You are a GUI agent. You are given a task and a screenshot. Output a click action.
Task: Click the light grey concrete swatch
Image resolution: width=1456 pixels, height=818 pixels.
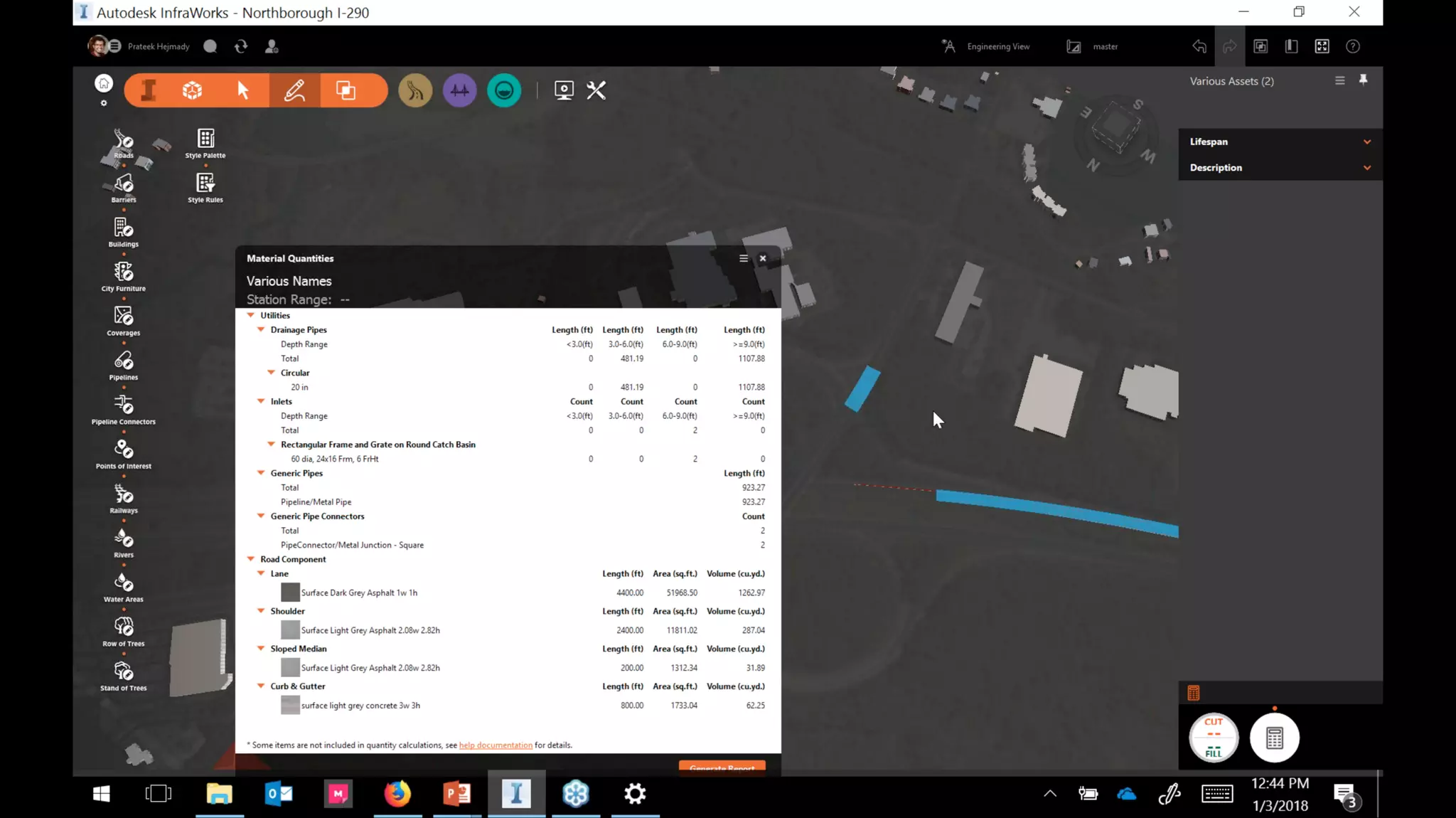coord(290,705)
